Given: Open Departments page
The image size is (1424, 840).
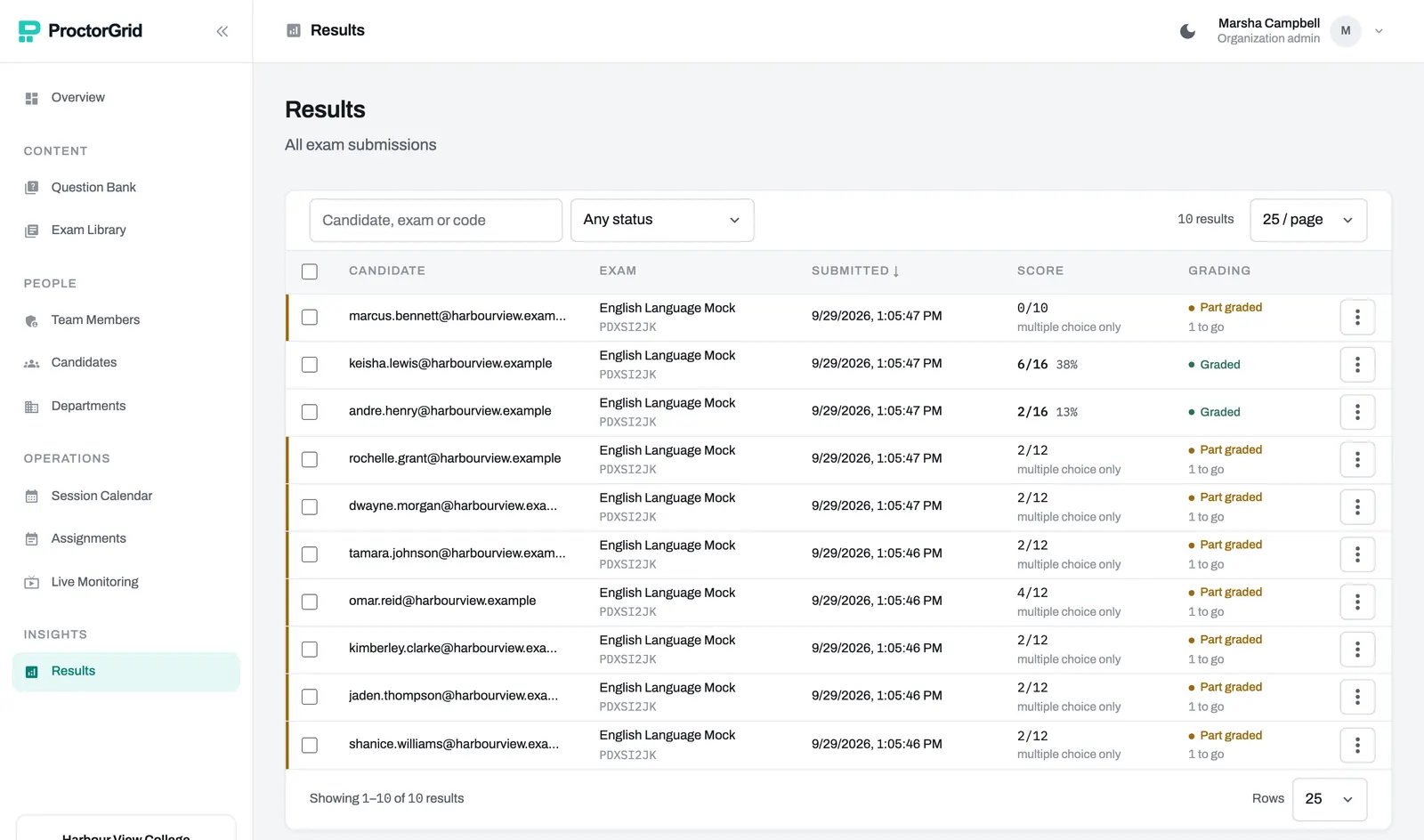Looking at the screenshot, I should pyautogui.click(x=126, y=407).
